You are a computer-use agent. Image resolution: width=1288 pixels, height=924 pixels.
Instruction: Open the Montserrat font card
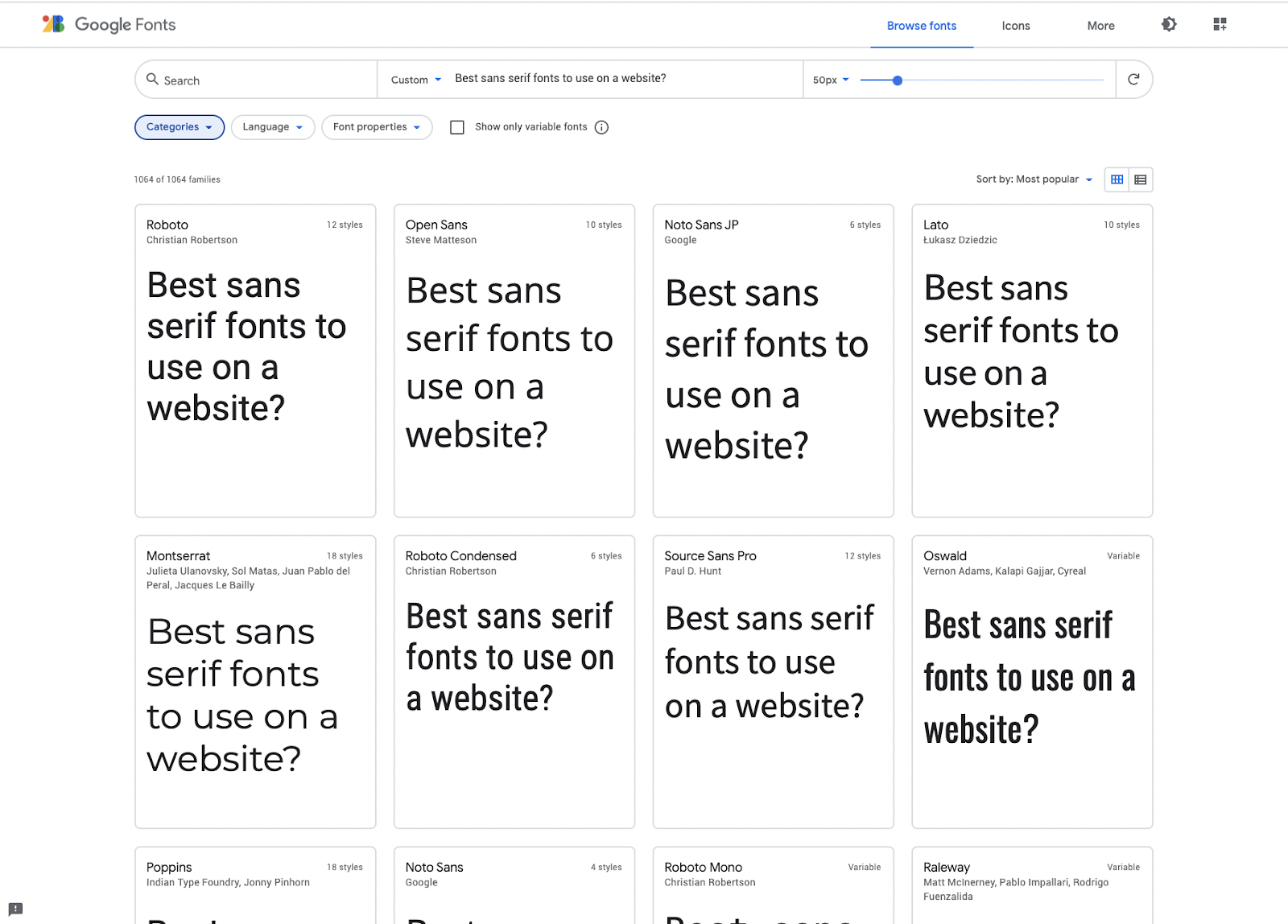point(255,682)
